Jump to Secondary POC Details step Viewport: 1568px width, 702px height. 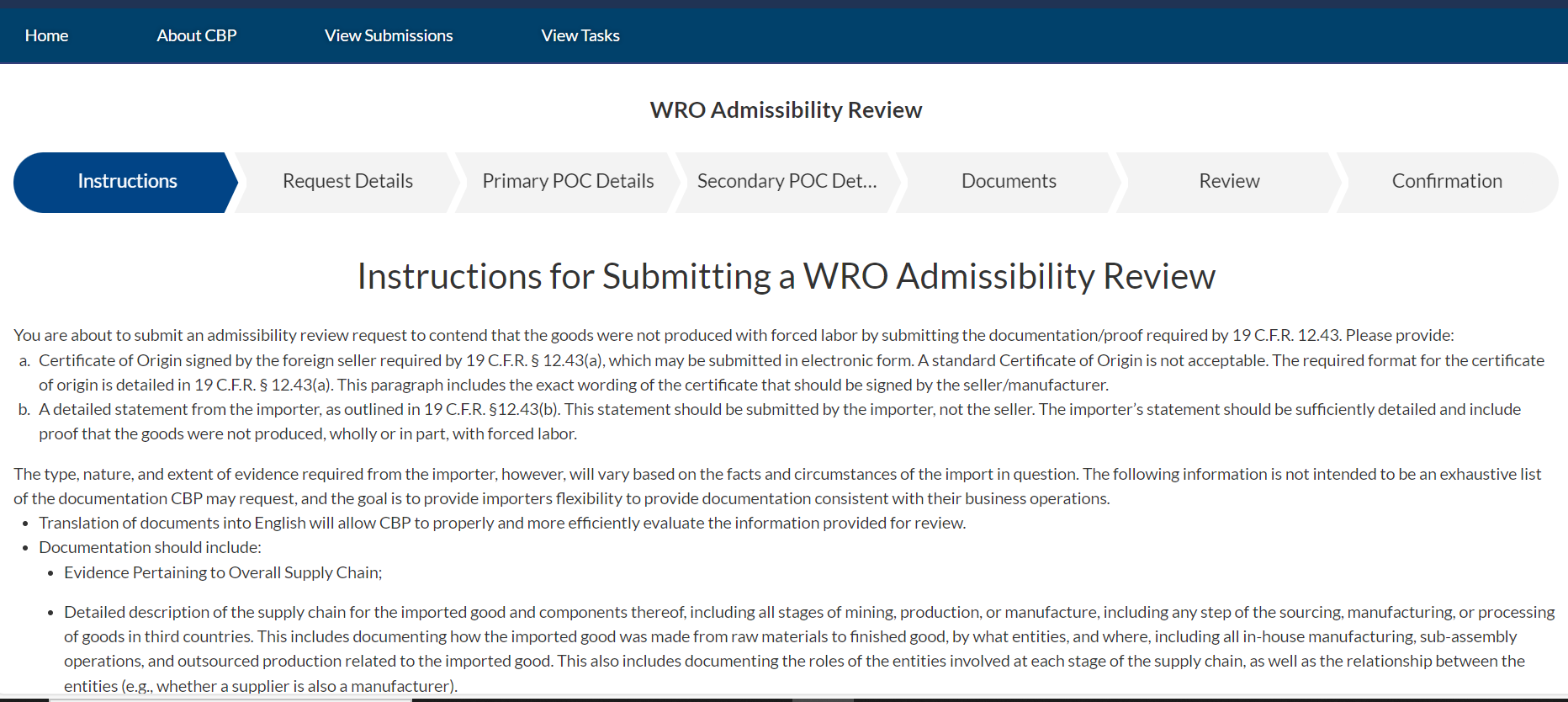tap(787, 181)
